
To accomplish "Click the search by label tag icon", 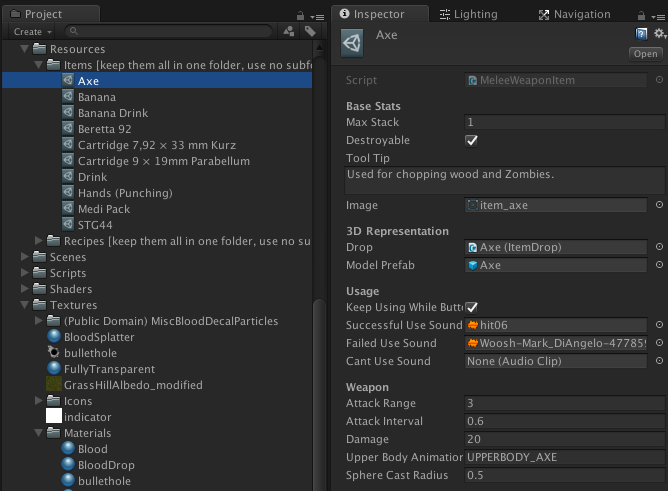I will click(310, 32).
